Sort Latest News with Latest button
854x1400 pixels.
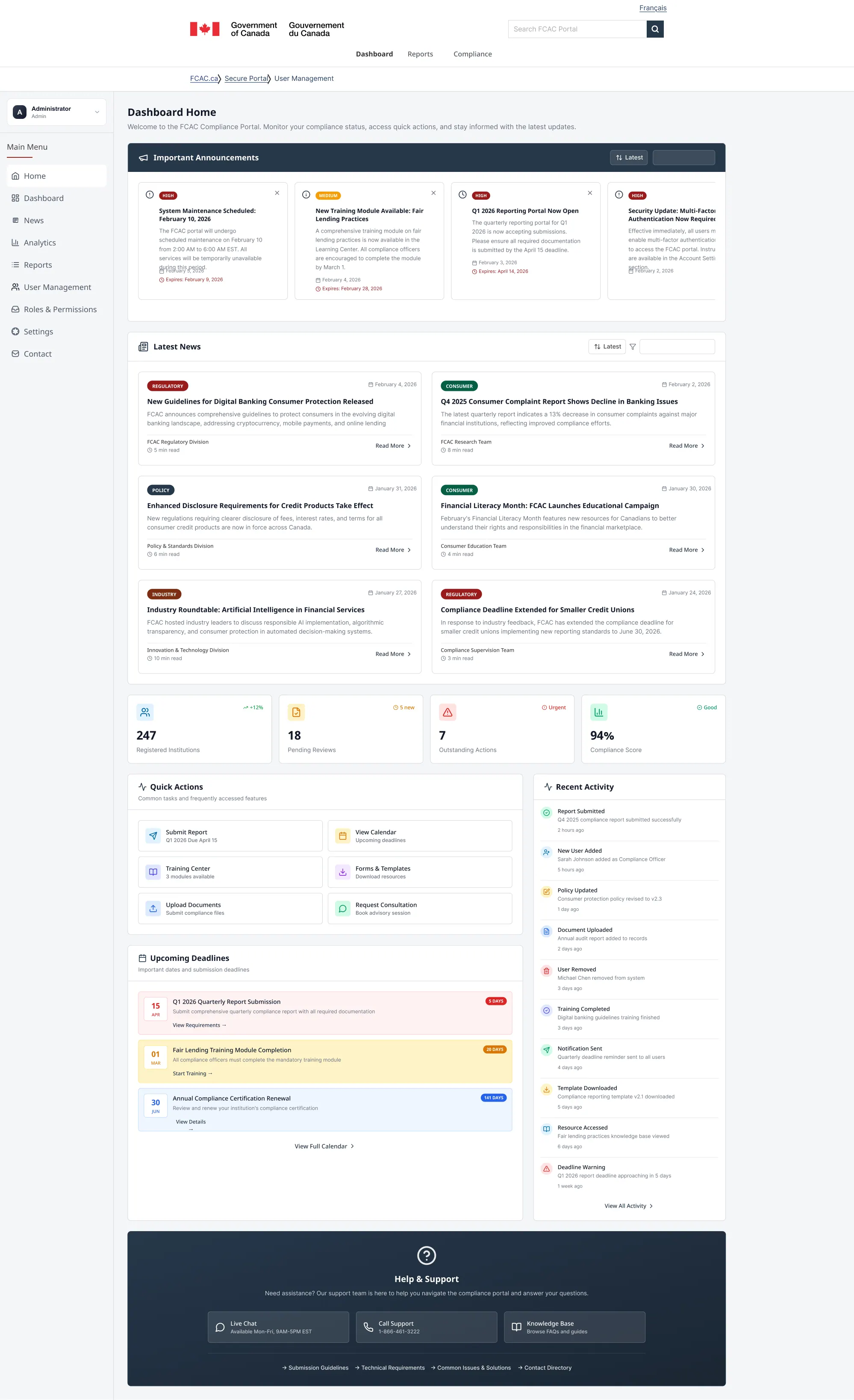tap(607, 347)
